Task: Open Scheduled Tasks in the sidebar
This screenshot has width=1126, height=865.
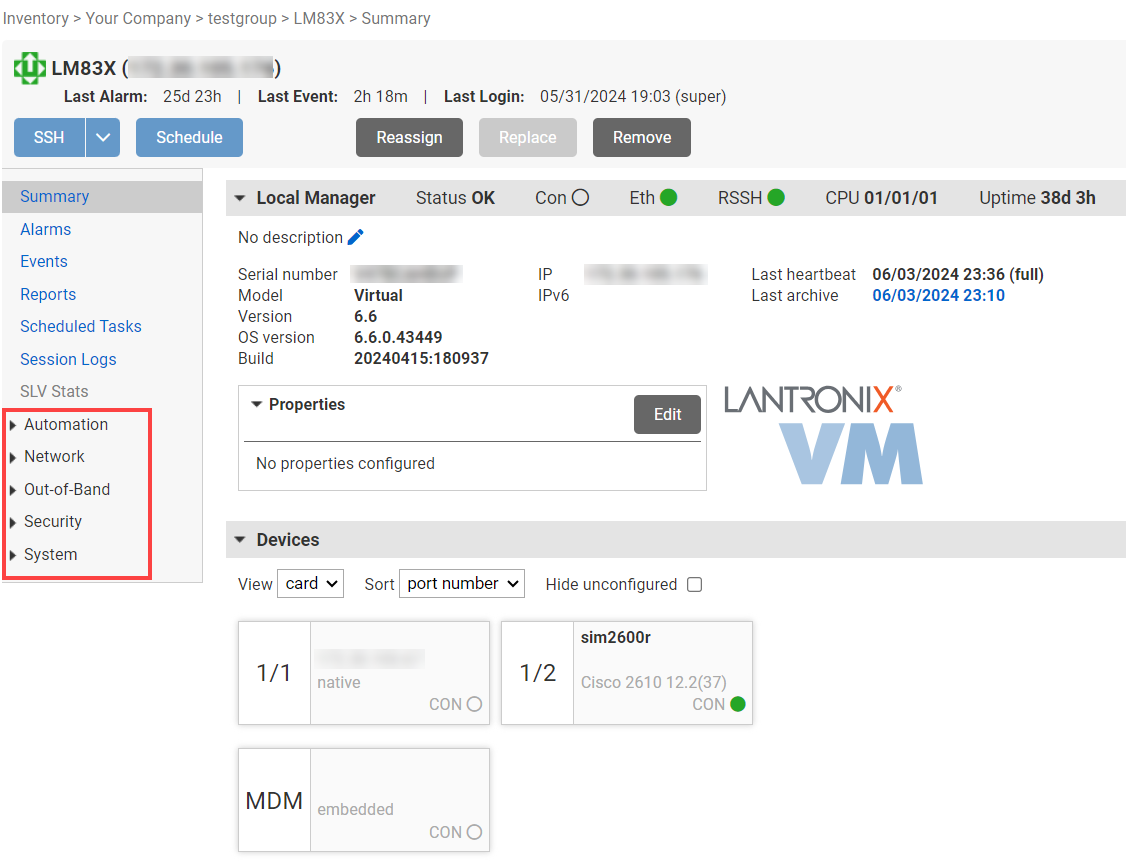Action: [x=80, y=327]
